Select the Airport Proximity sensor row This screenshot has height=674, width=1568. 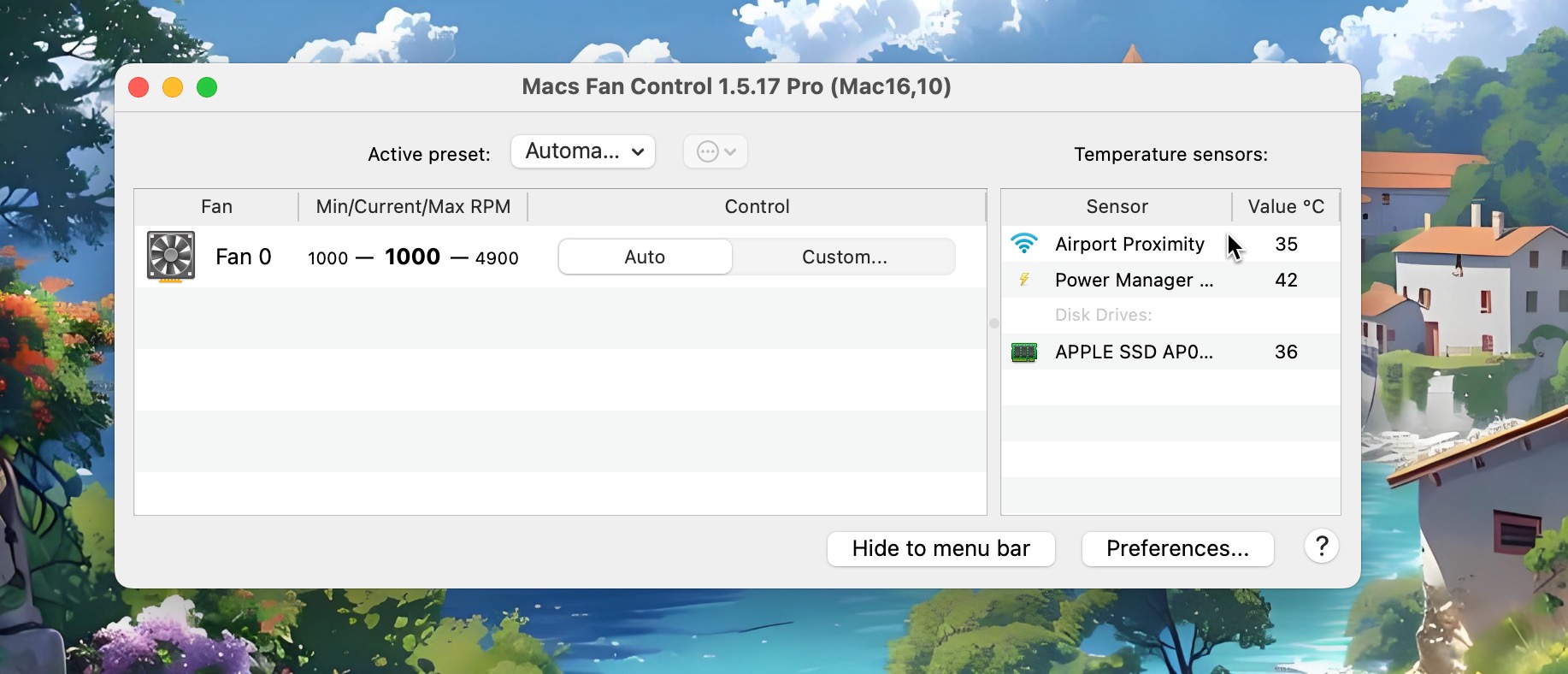pyautogui.click(x=1170, y=244)
